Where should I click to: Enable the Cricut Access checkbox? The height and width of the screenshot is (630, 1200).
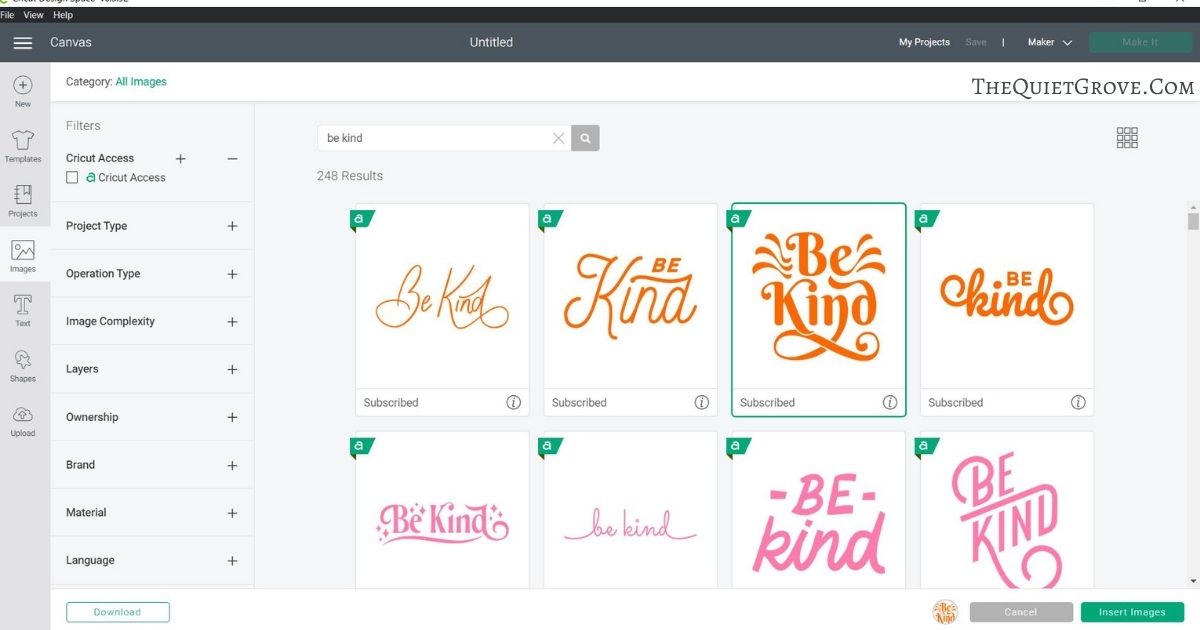(x=72, y=177)
